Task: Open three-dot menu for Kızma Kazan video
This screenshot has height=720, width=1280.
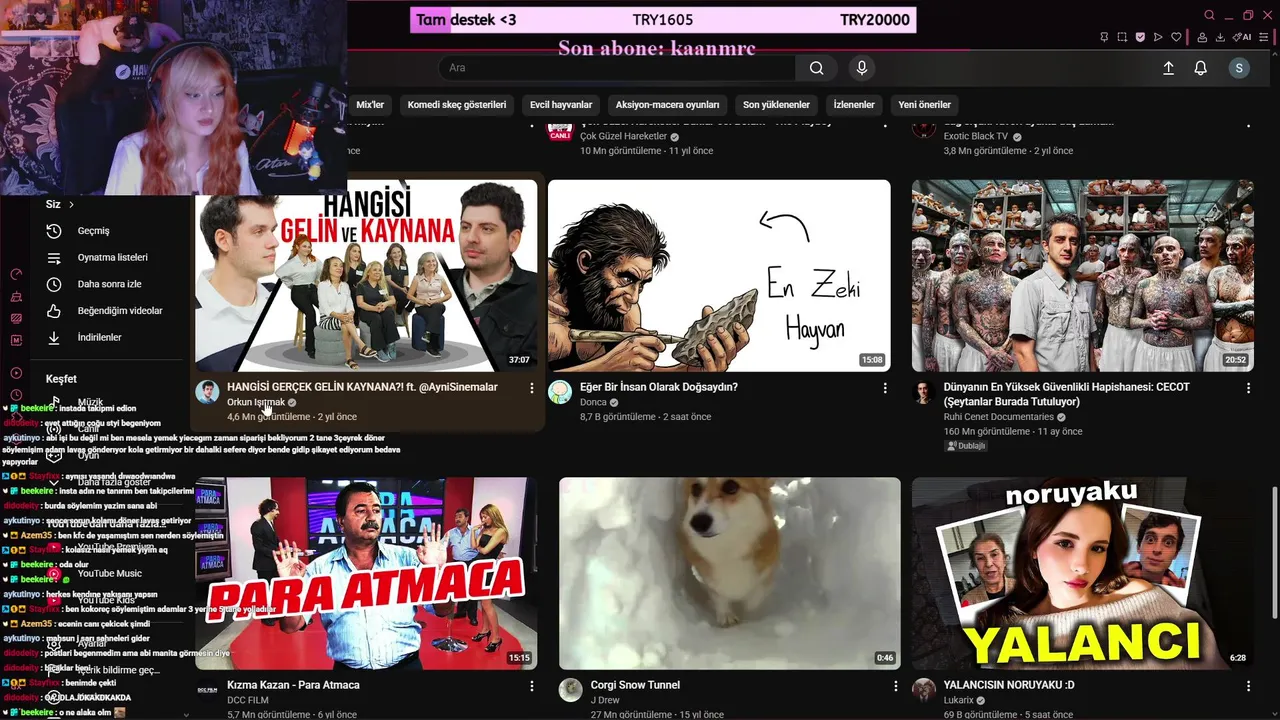Action: pos(531,686)
